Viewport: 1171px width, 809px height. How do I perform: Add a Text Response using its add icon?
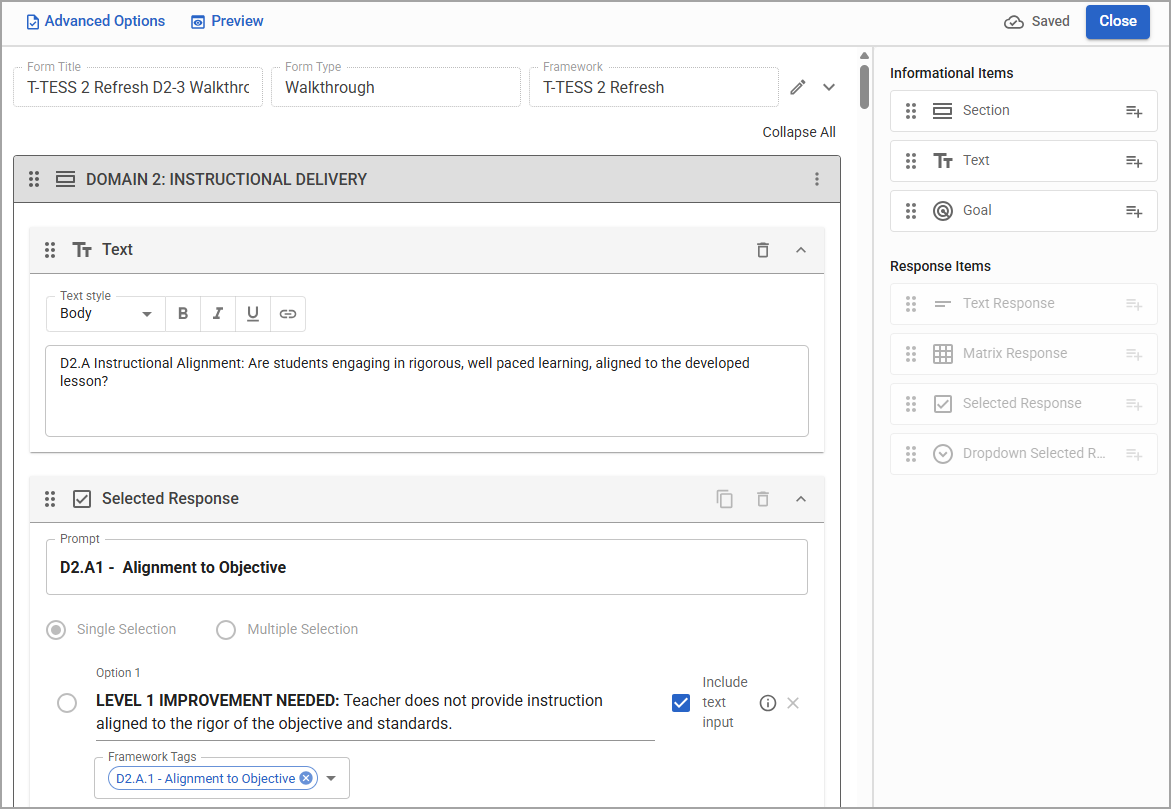pos(1134,304)
